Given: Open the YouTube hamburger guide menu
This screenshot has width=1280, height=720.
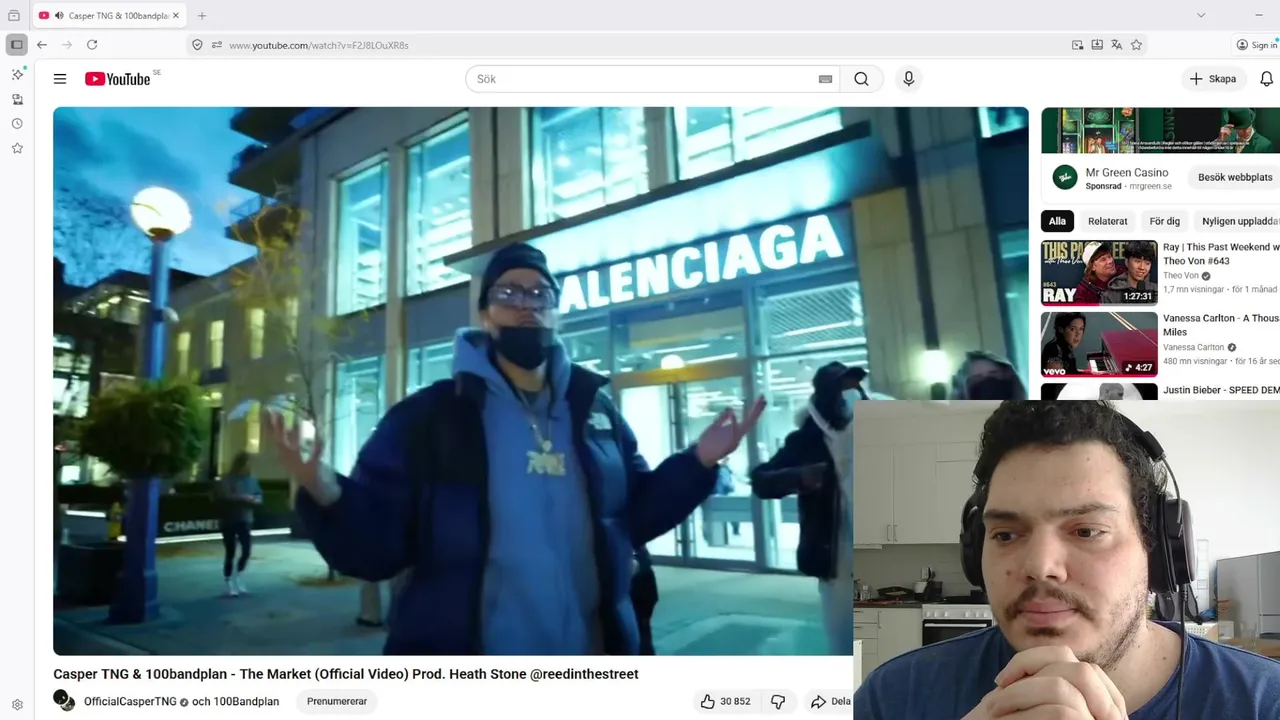Looking at the screenshot, I should coord(60,79).
